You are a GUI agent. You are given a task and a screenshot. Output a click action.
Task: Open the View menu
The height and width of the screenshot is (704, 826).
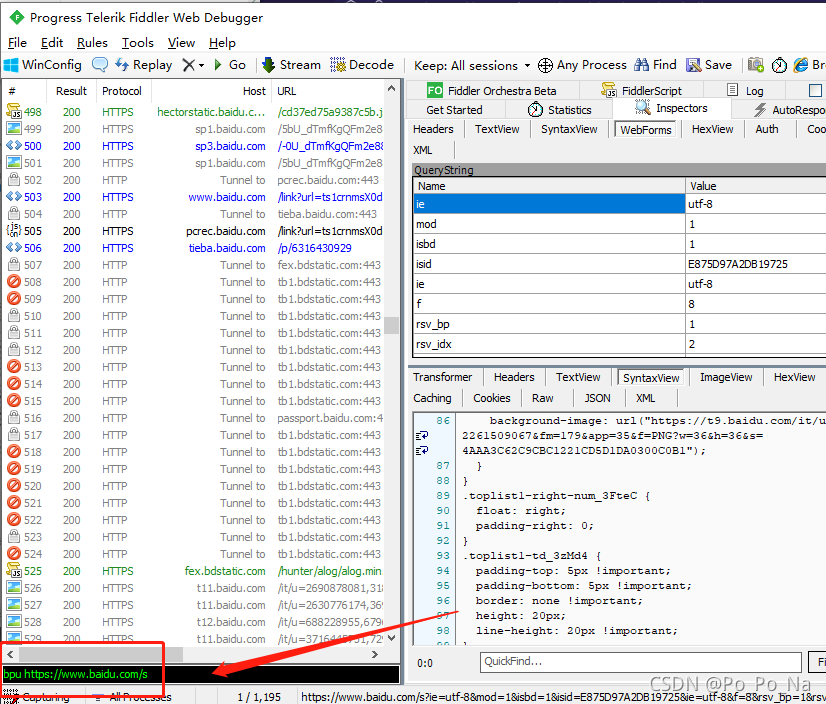[x=181, y=43]
